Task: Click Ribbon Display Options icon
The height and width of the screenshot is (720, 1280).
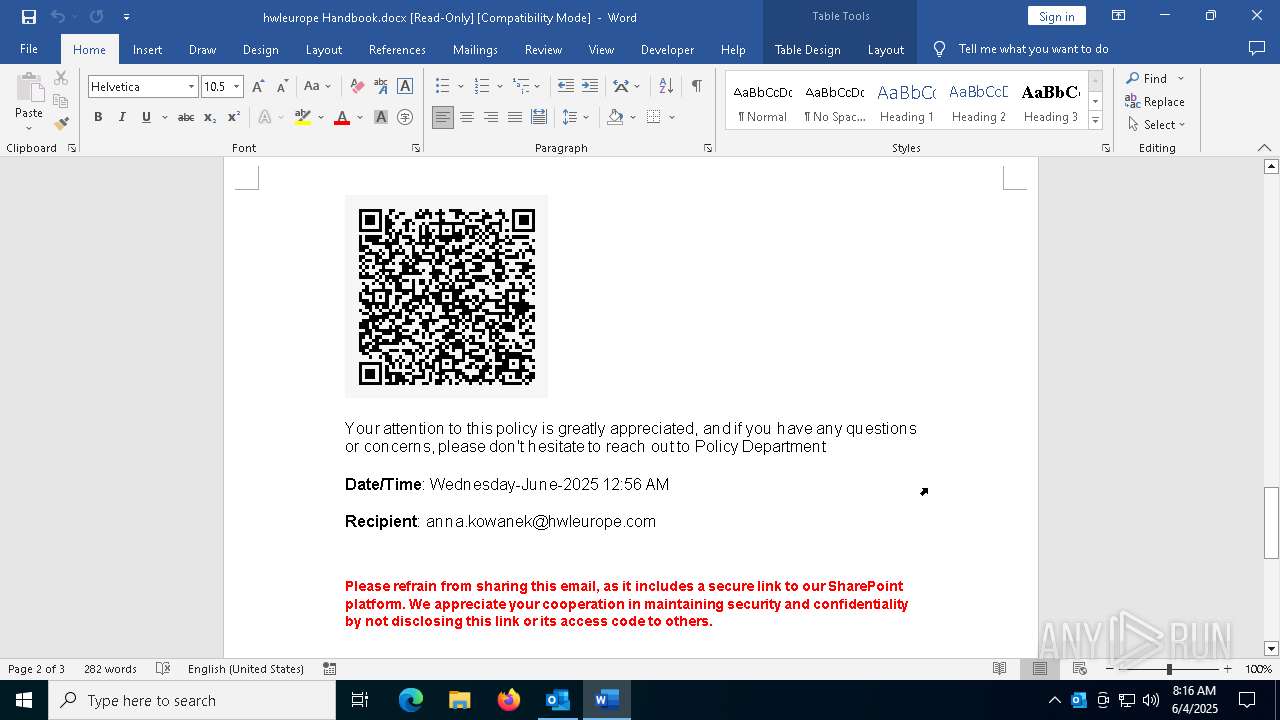Action: [1119, 15]
